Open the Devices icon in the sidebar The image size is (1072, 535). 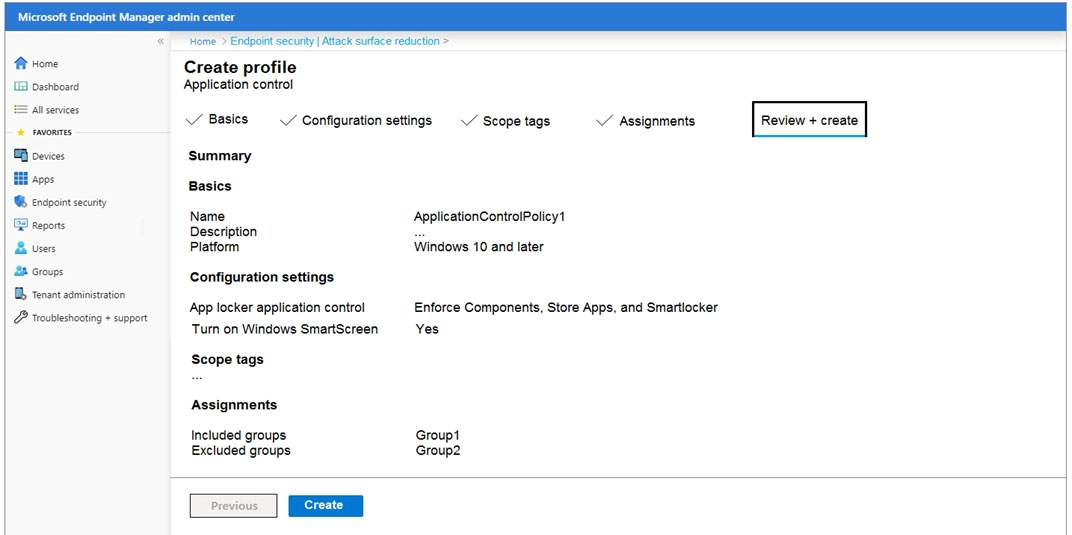(21, 156)
